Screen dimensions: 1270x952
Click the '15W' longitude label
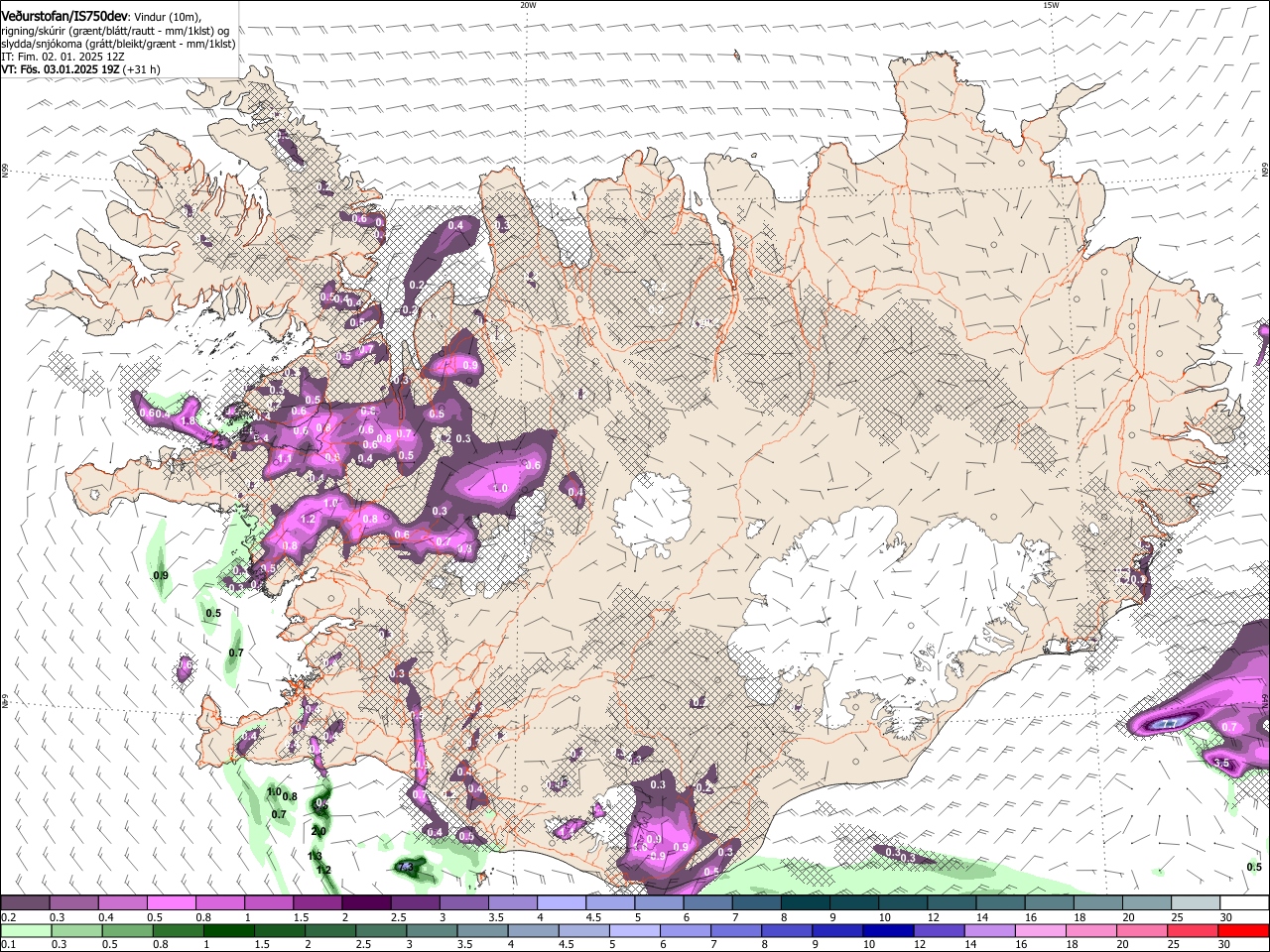point(1051,5)
